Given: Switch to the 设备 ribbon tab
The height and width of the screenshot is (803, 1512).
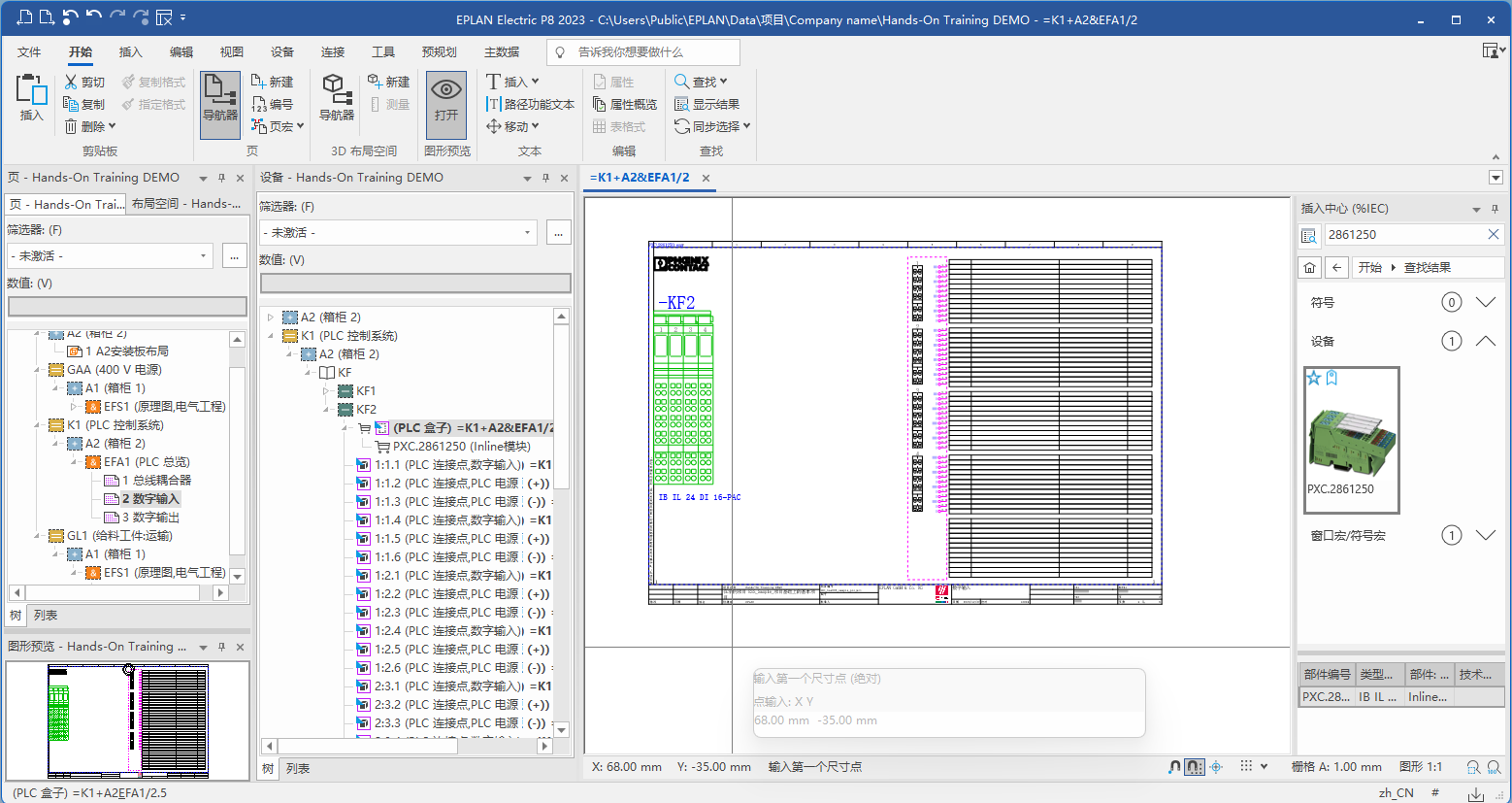Looking at the screenshot, I should coord(281,52).
